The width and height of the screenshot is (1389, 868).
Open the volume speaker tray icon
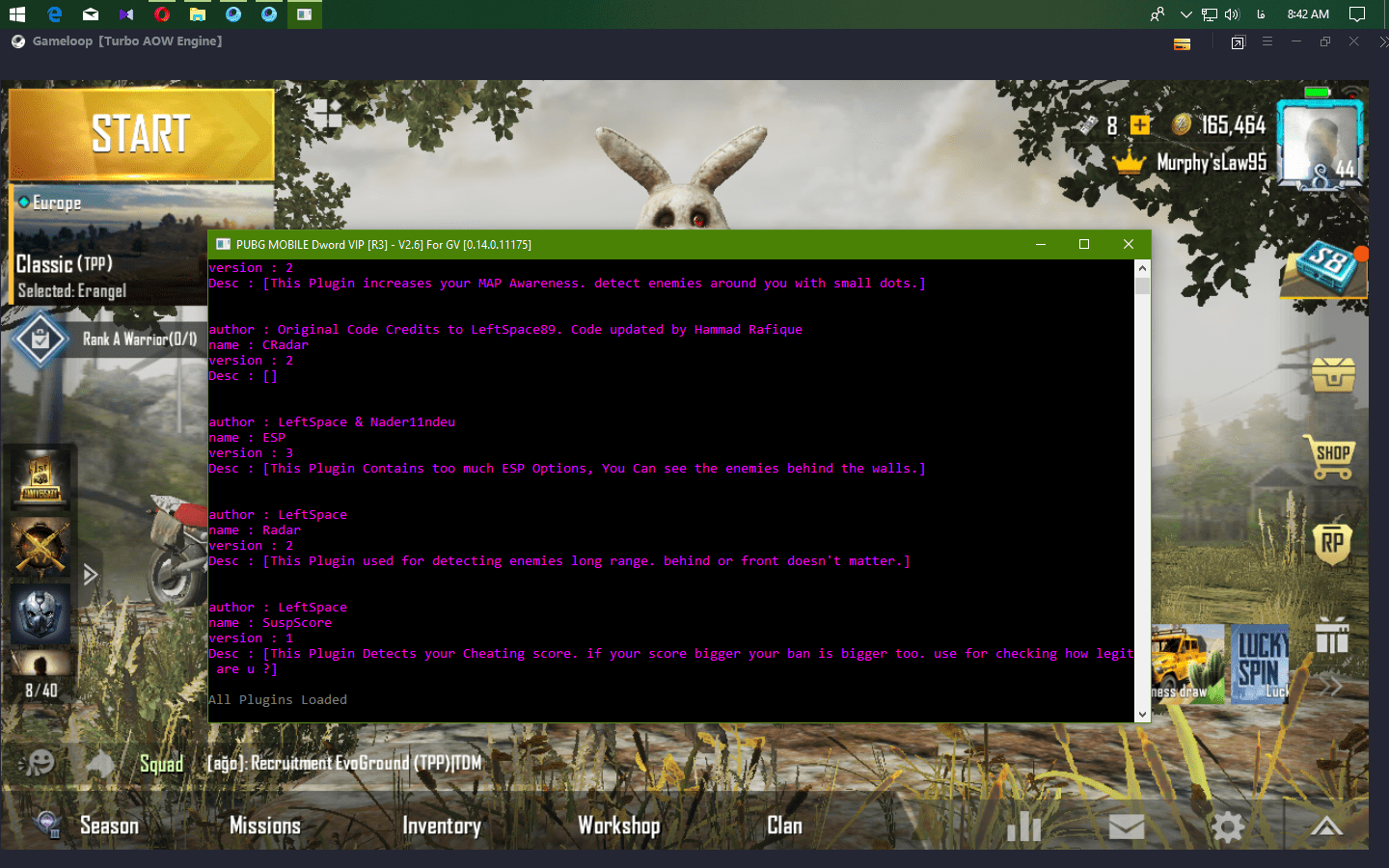tap(1232, 14)
